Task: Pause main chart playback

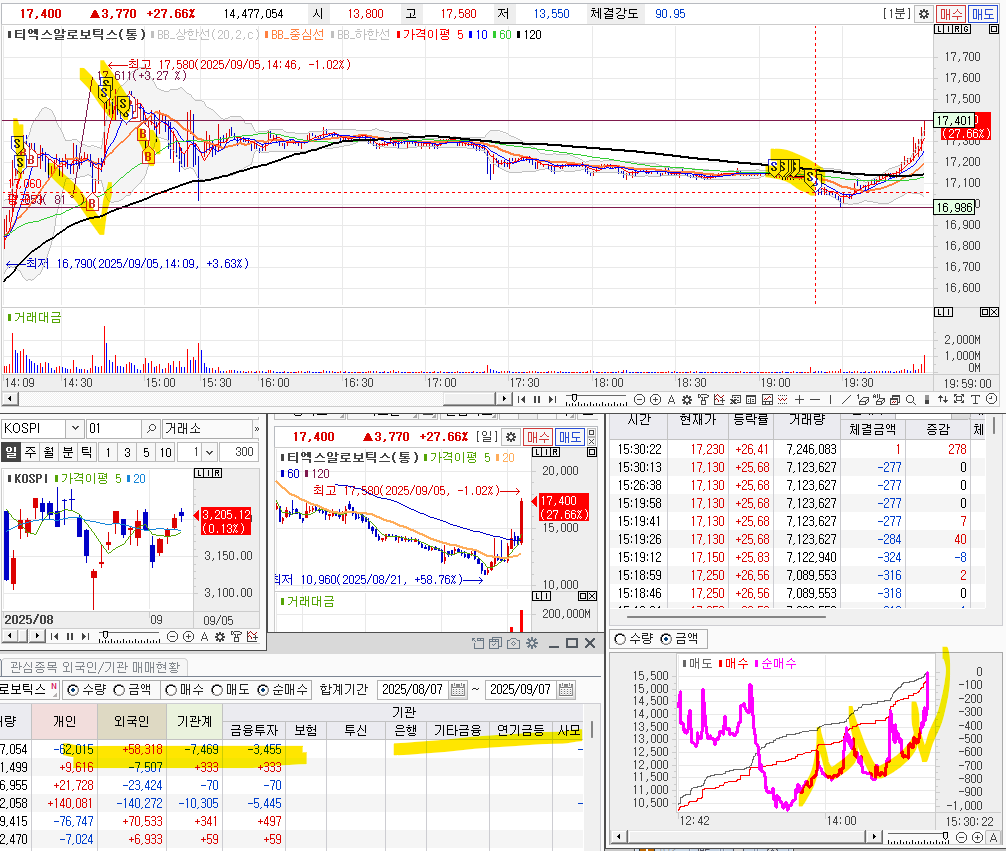Action: [x=537, y=399]
